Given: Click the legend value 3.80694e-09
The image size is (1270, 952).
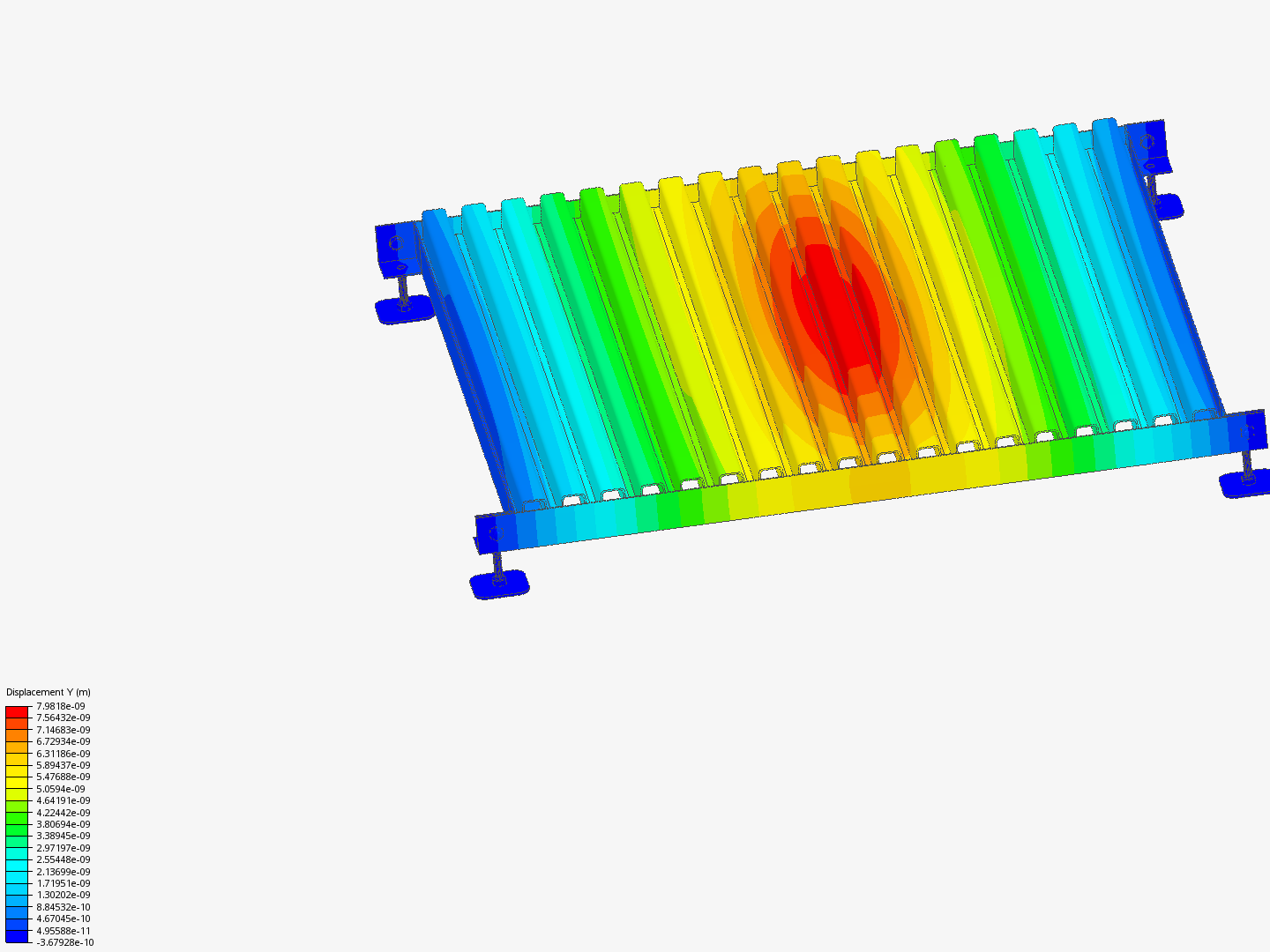Looking at the screenshot, I should click(63, 824).
